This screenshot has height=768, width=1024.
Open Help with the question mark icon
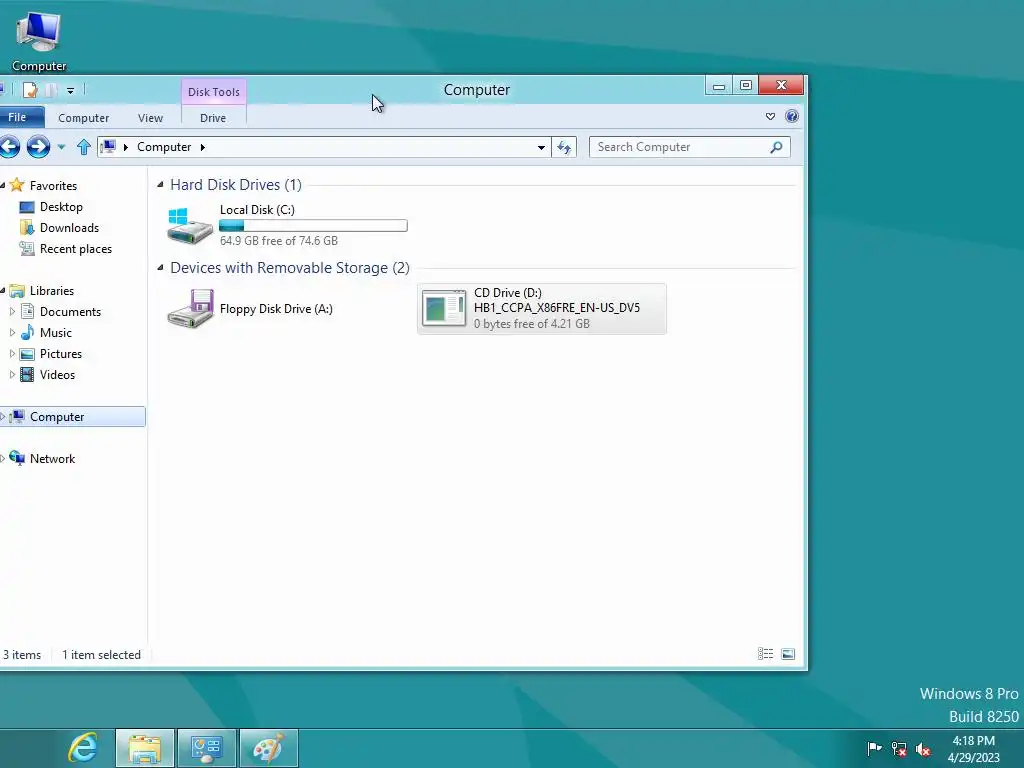pos(792,116)
